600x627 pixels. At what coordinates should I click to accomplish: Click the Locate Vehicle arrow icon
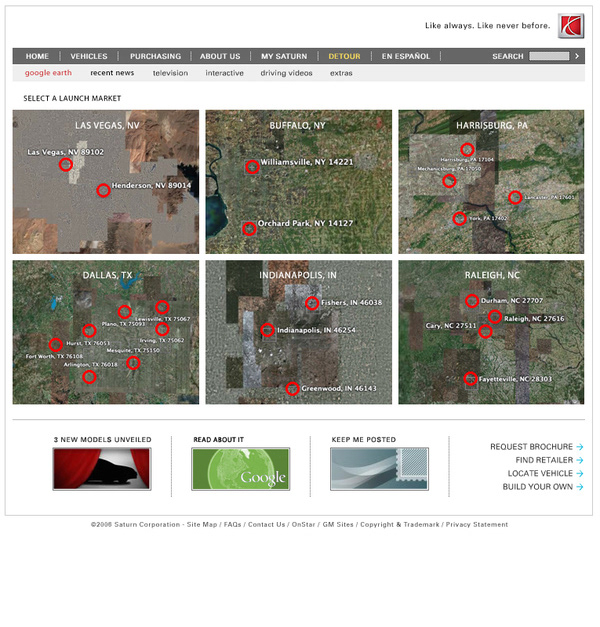(x=580, y=473)
